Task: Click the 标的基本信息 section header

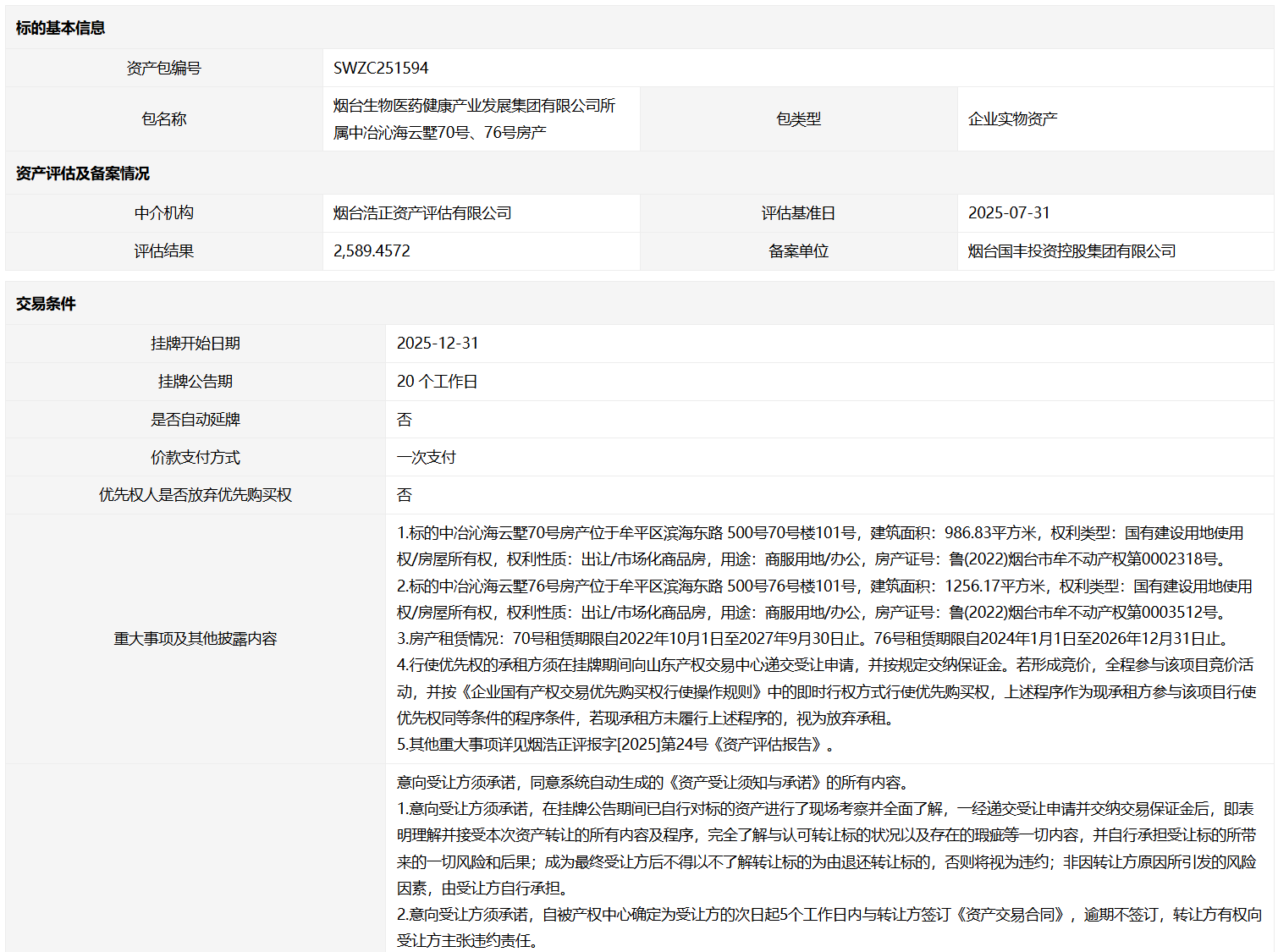Action: point(60,28)
